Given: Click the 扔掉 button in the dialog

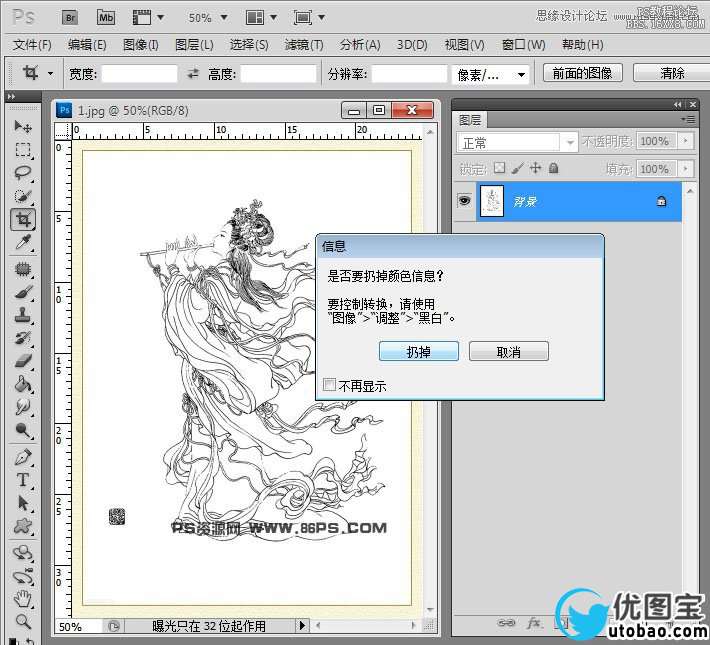Looking at the screenshot, I should tap(419, 352).
